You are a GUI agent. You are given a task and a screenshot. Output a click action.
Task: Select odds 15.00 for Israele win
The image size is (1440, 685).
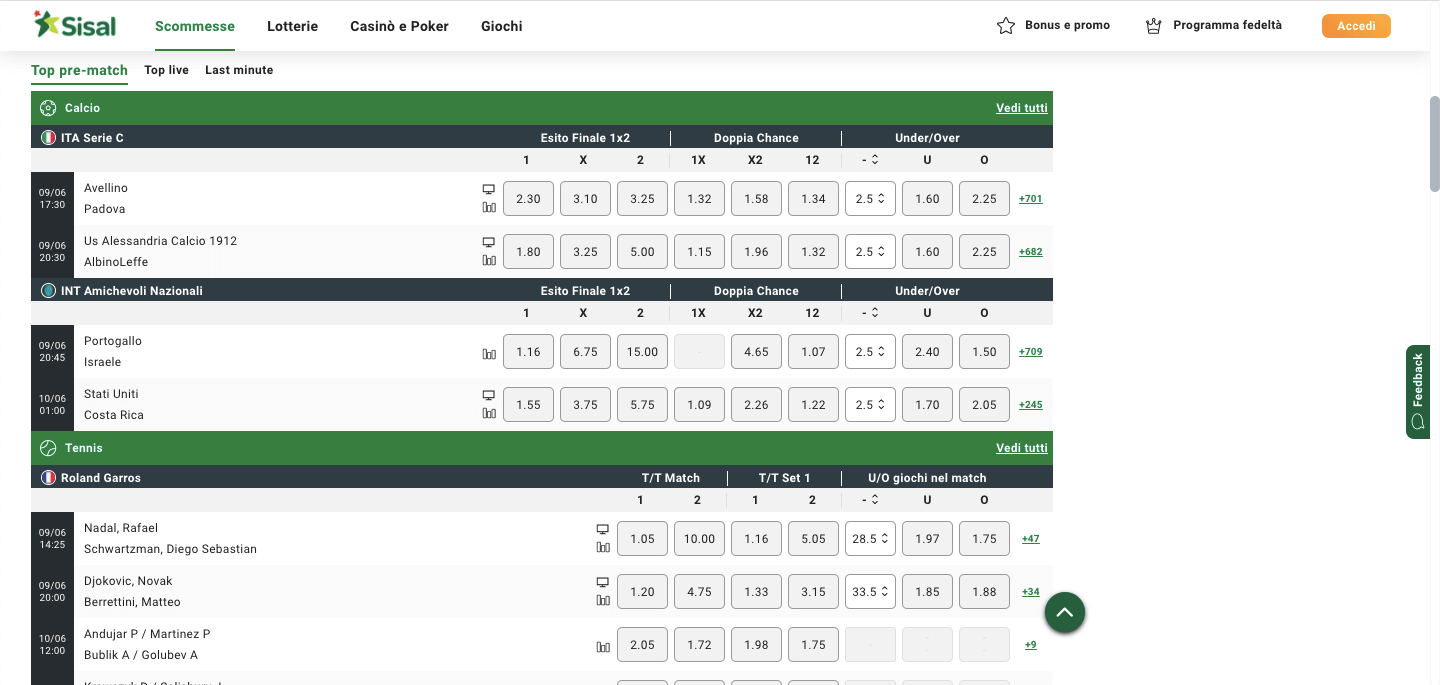(642, 352)
